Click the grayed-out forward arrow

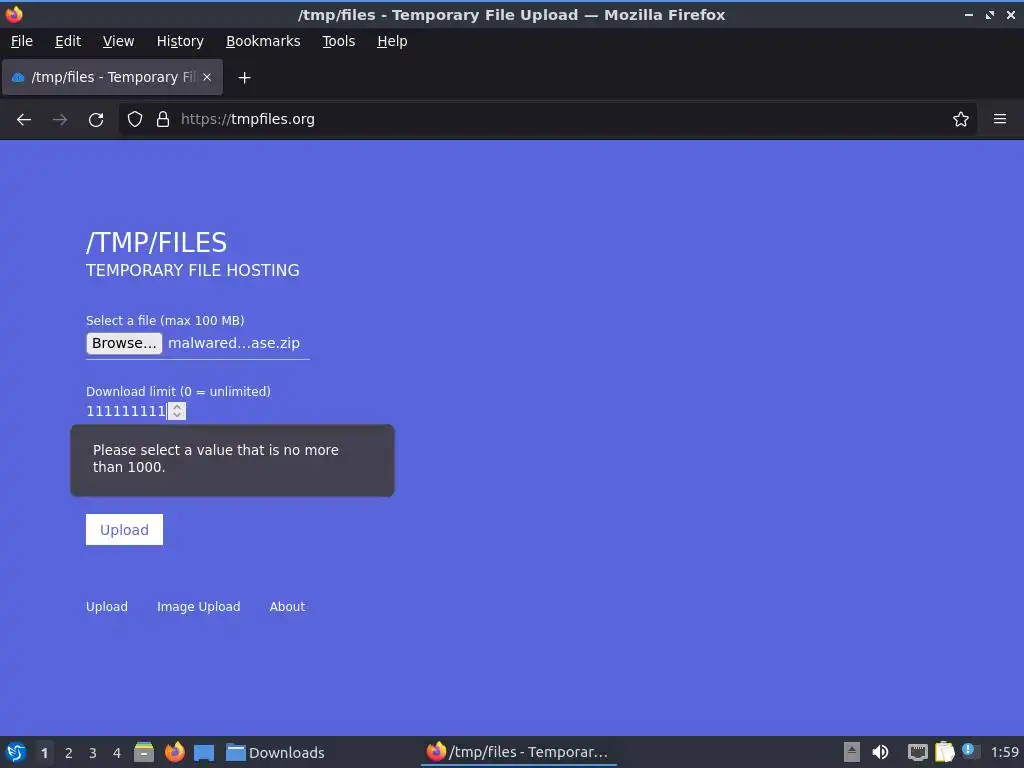[59, 120]
